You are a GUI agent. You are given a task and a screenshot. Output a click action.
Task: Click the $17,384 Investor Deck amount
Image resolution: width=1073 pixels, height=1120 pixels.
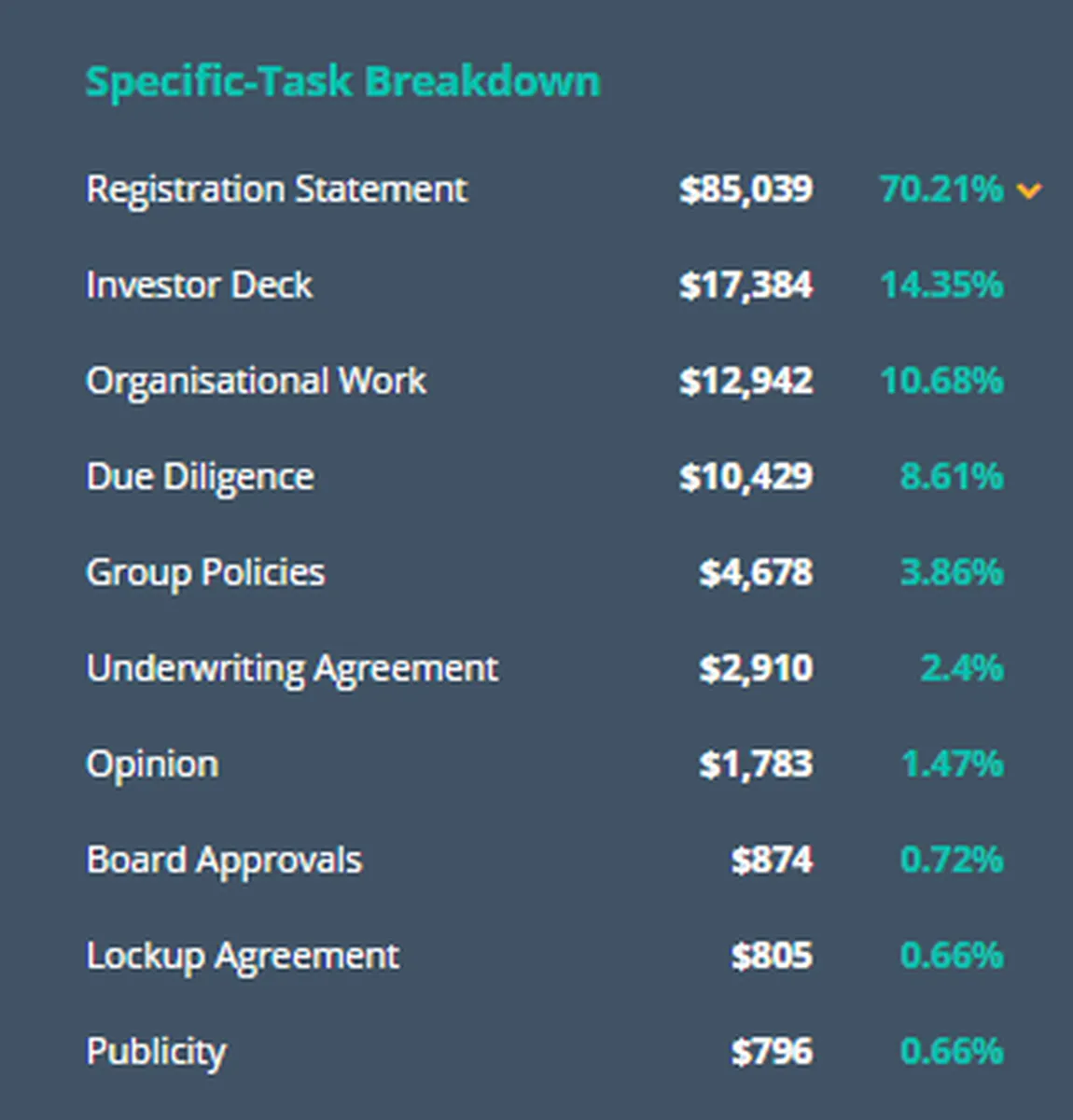tap(746, 285)
